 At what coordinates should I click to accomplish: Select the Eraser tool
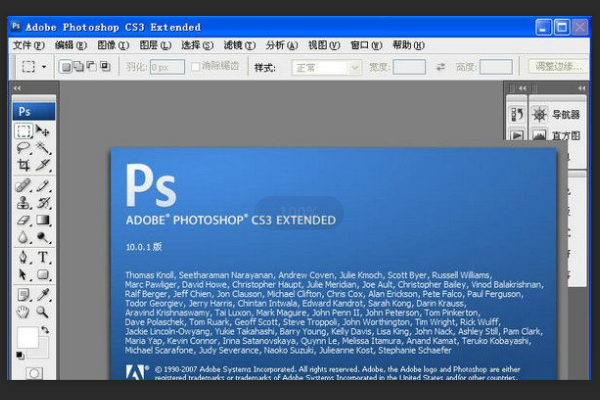pos(23,220)
